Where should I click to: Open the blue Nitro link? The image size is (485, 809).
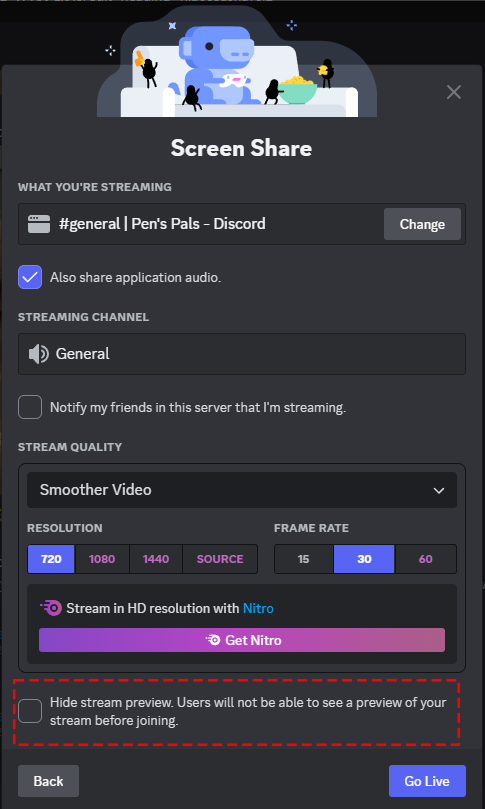click(258, 608)
